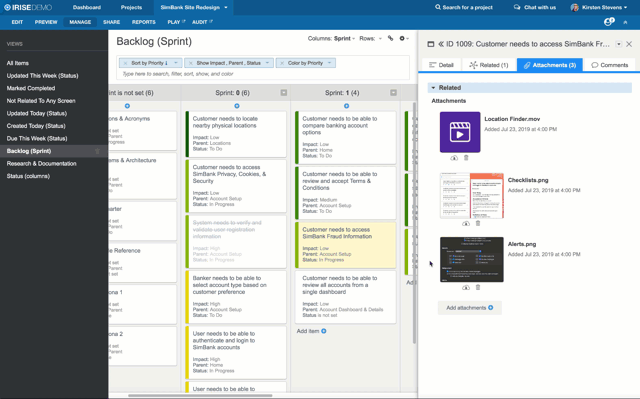Switch to the Comments tab

610,65
